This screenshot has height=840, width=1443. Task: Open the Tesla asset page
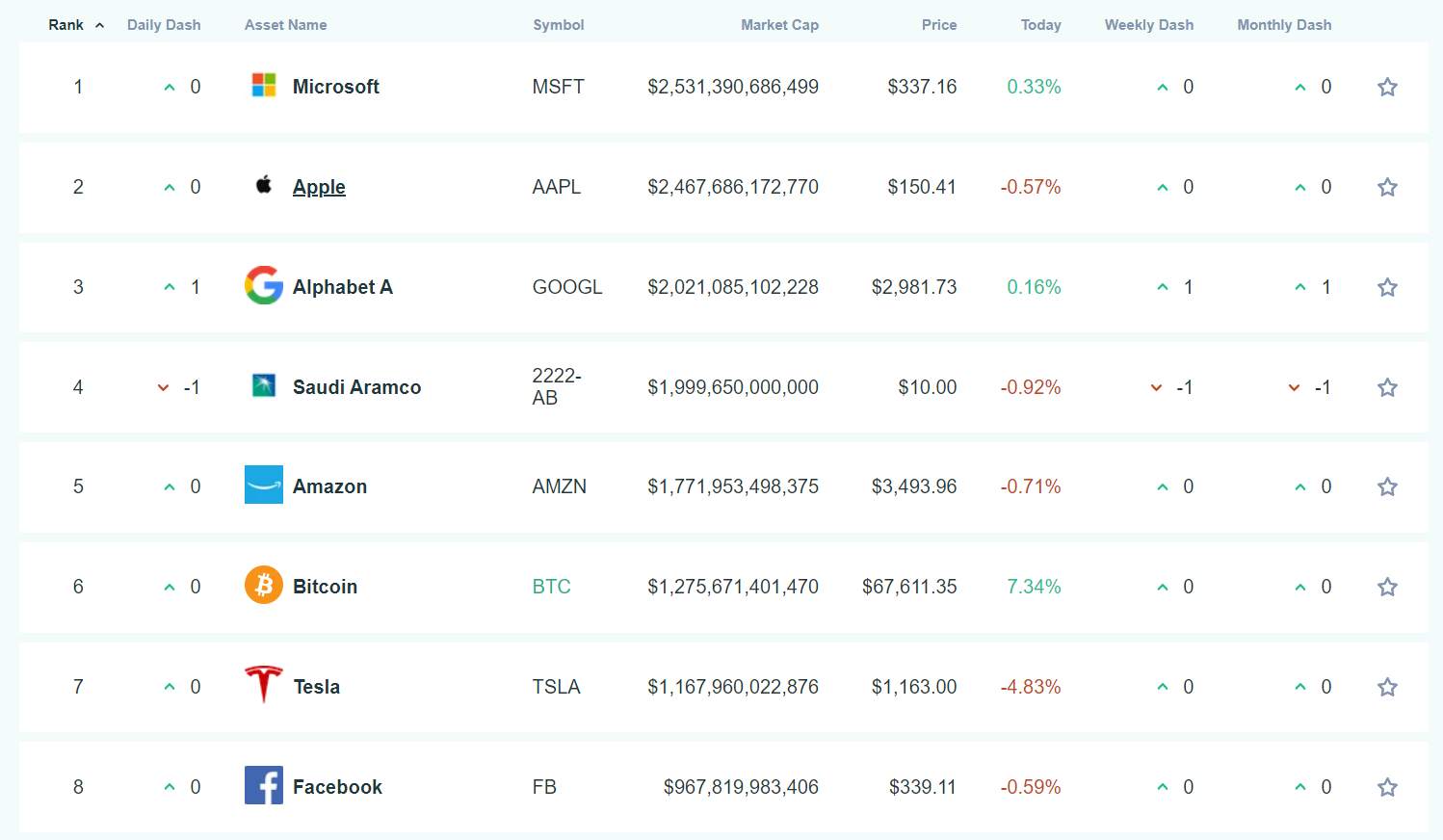(x=317, y=687)
